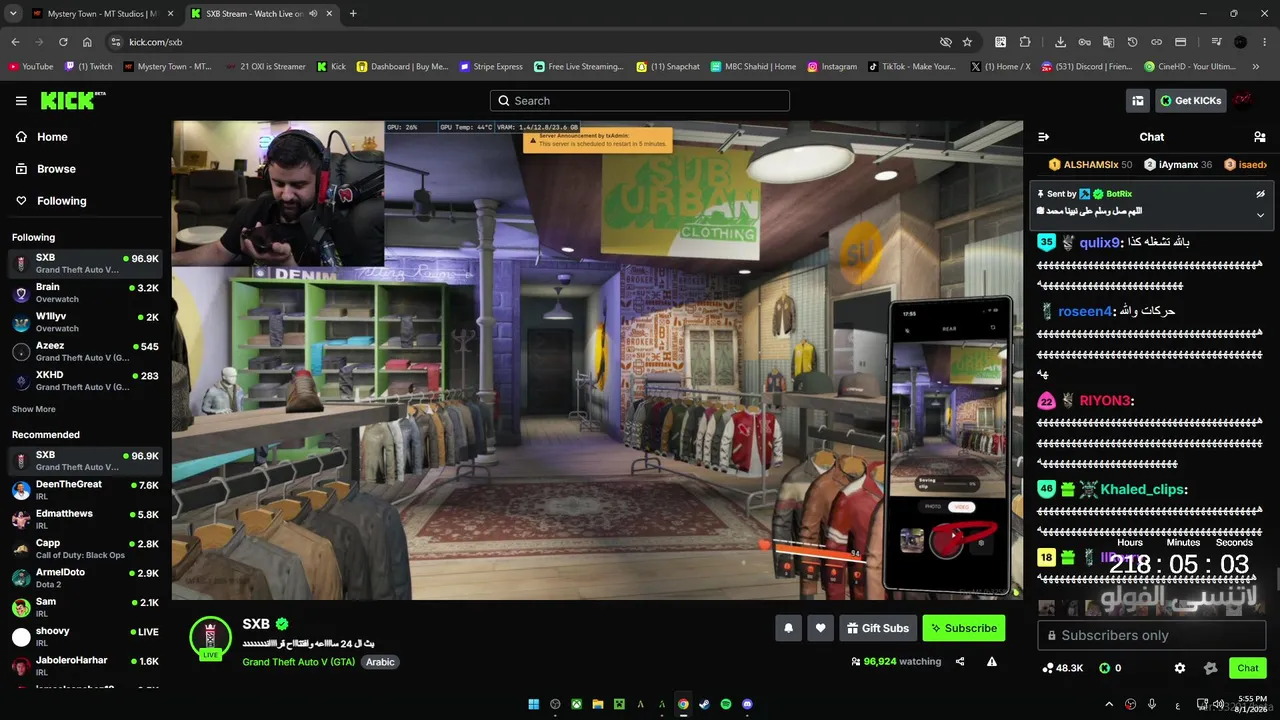Open ArmelDoto's Dota 2 channel

tap(85, 578)
